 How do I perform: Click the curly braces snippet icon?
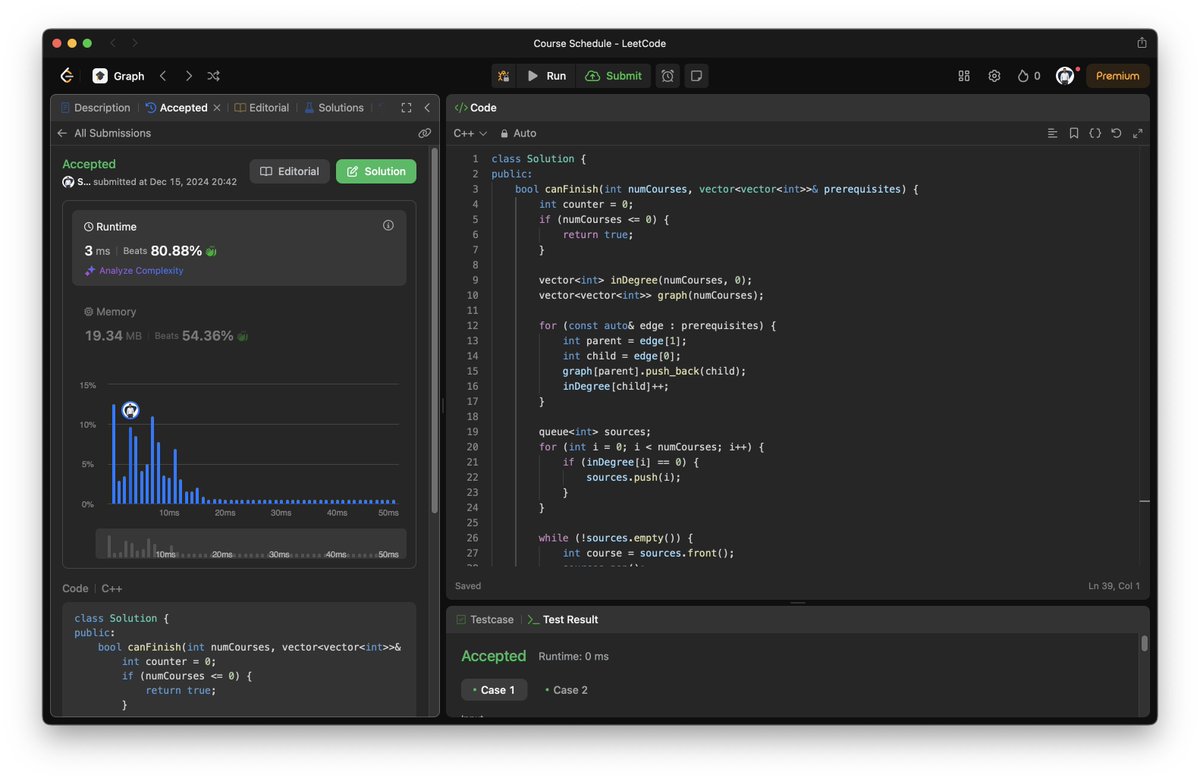(x=1095, y=133)
